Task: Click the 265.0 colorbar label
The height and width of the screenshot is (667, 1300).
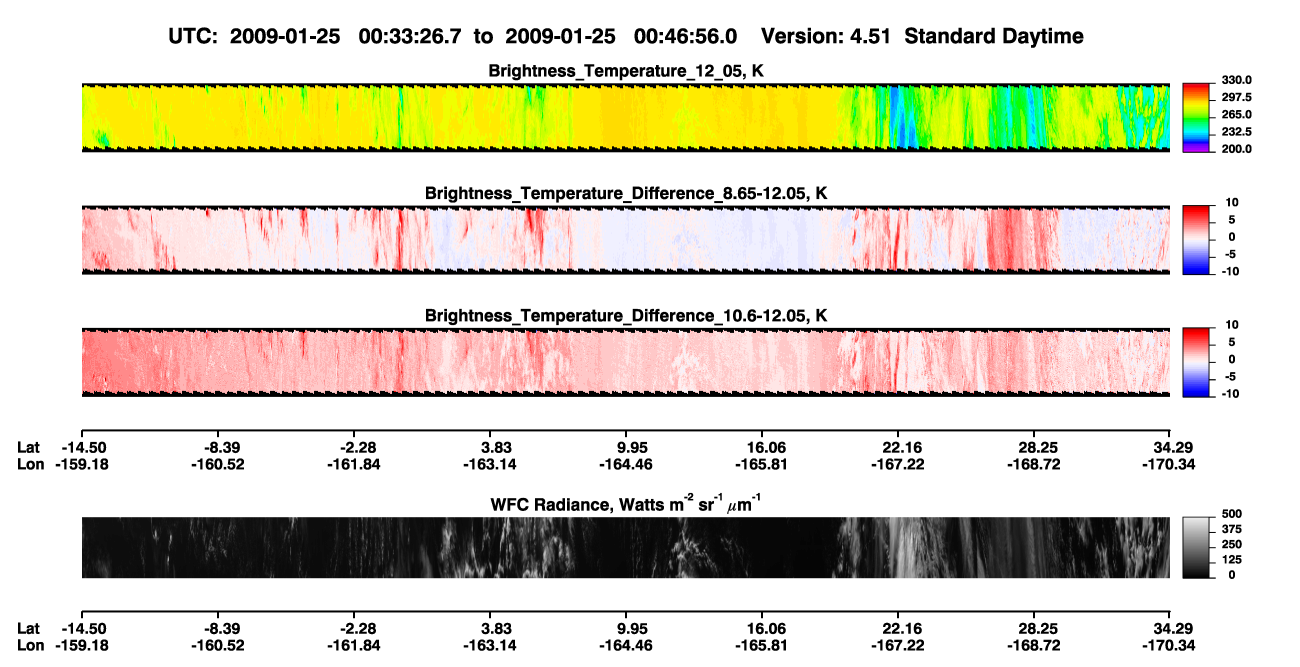Action: [1237, 115]
